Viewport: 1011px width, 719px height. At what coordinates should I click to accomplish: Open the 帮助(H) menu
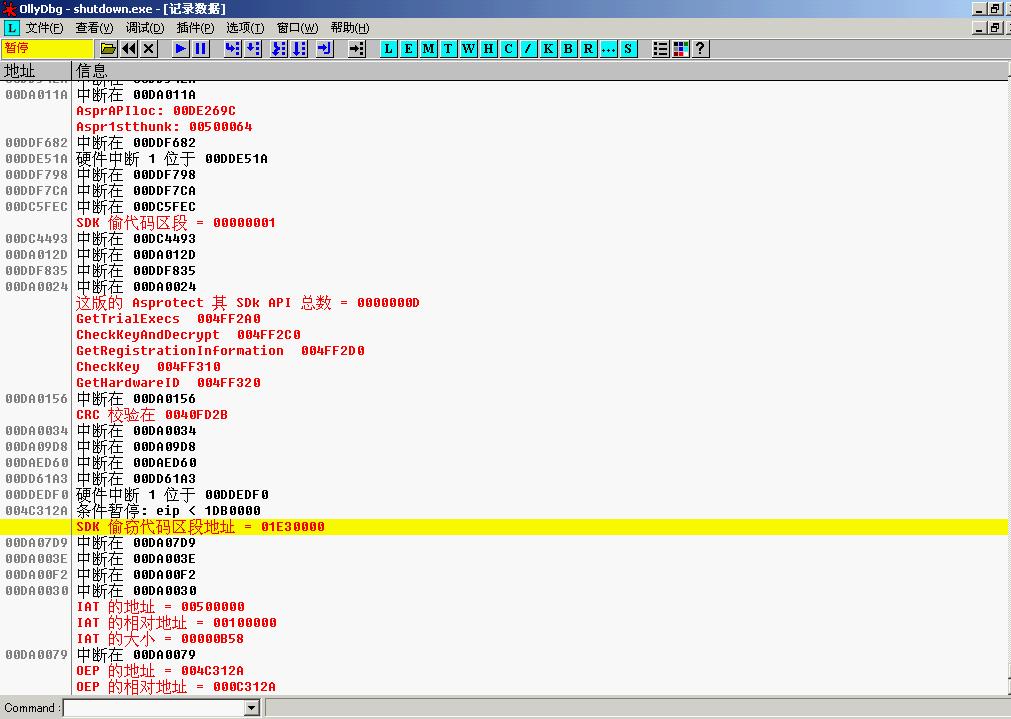tap(349, 28)
